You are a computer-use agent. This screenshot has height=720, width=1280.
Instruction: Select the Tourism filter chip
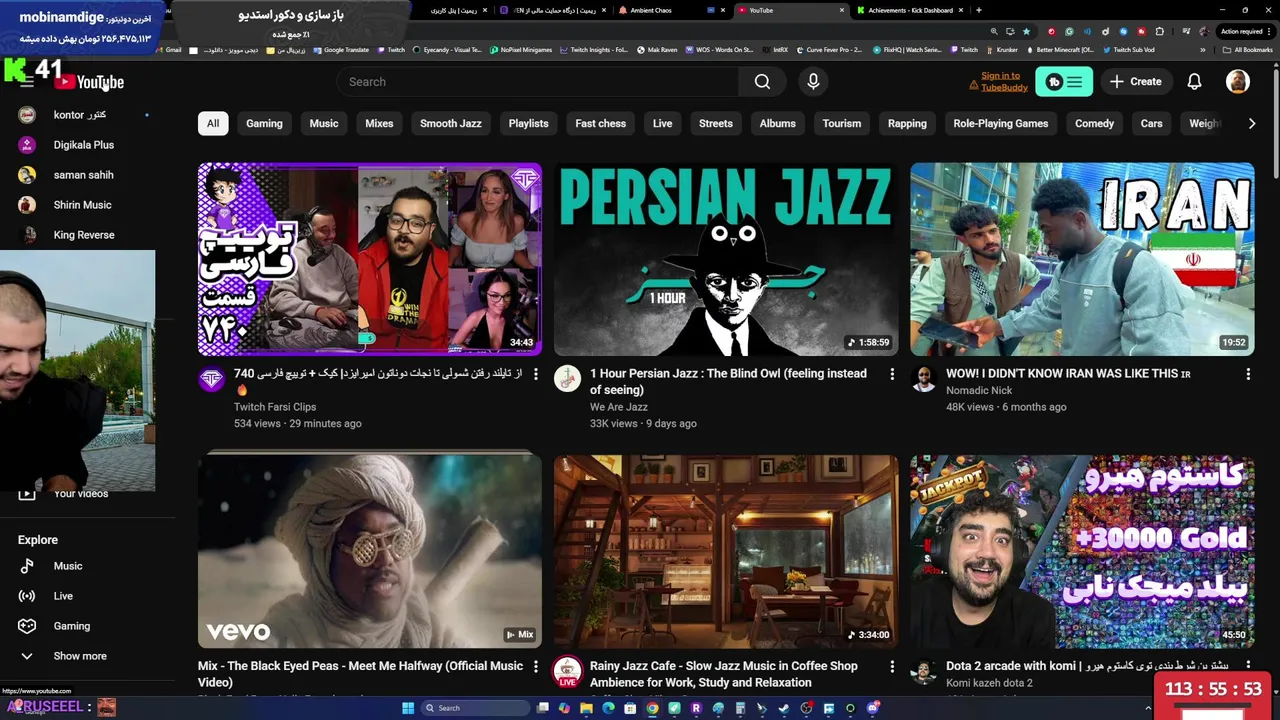pyautogui.click(x=842, y=124)
